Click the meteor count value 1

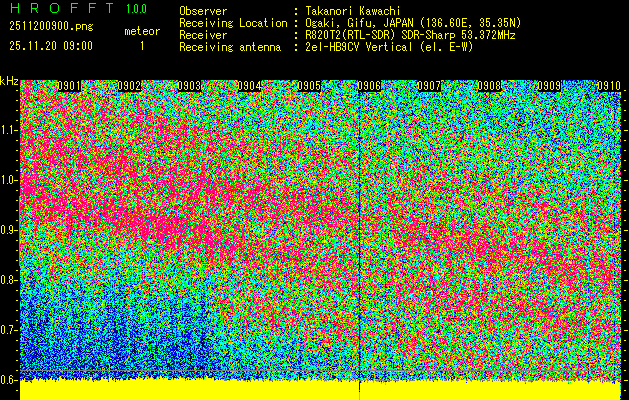coord(142,46)
